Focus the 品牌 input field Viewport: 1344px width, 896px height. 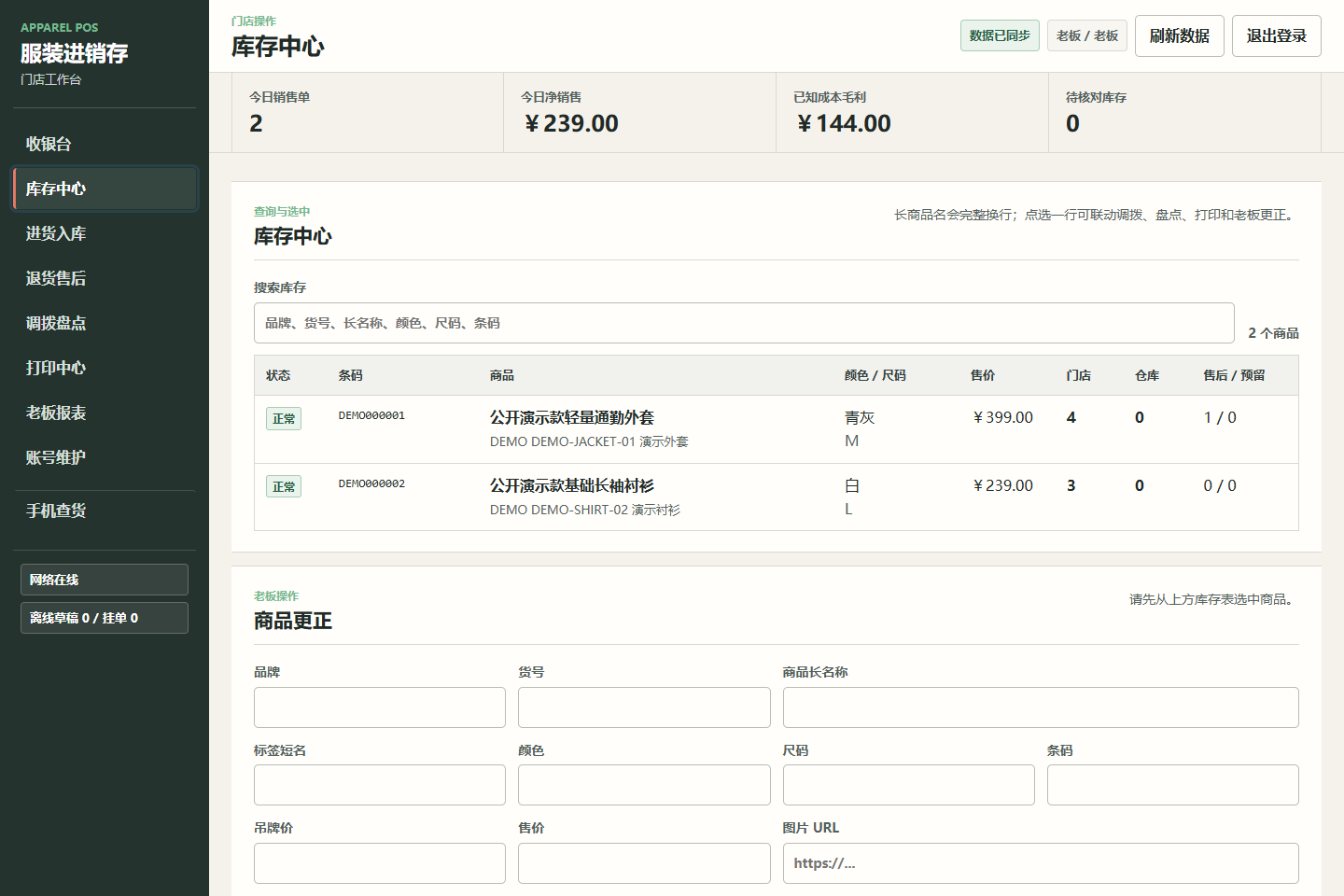(x=380, y=707)
